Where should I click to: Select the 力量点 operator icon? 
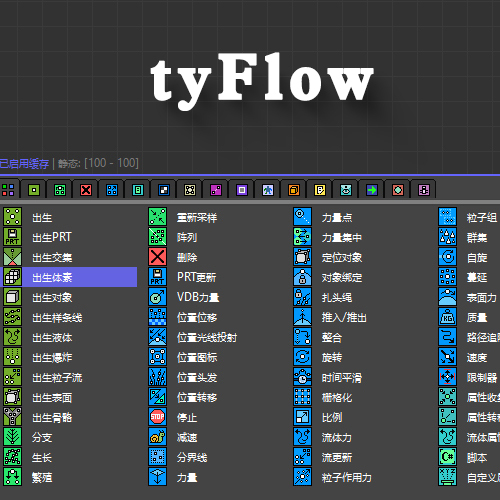coord(302,216)
